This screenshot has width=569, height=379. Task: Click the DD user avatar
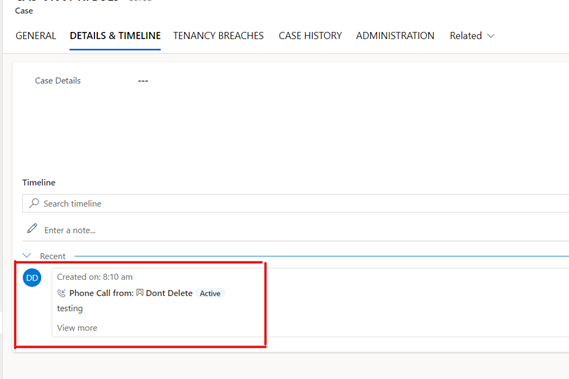32,278
